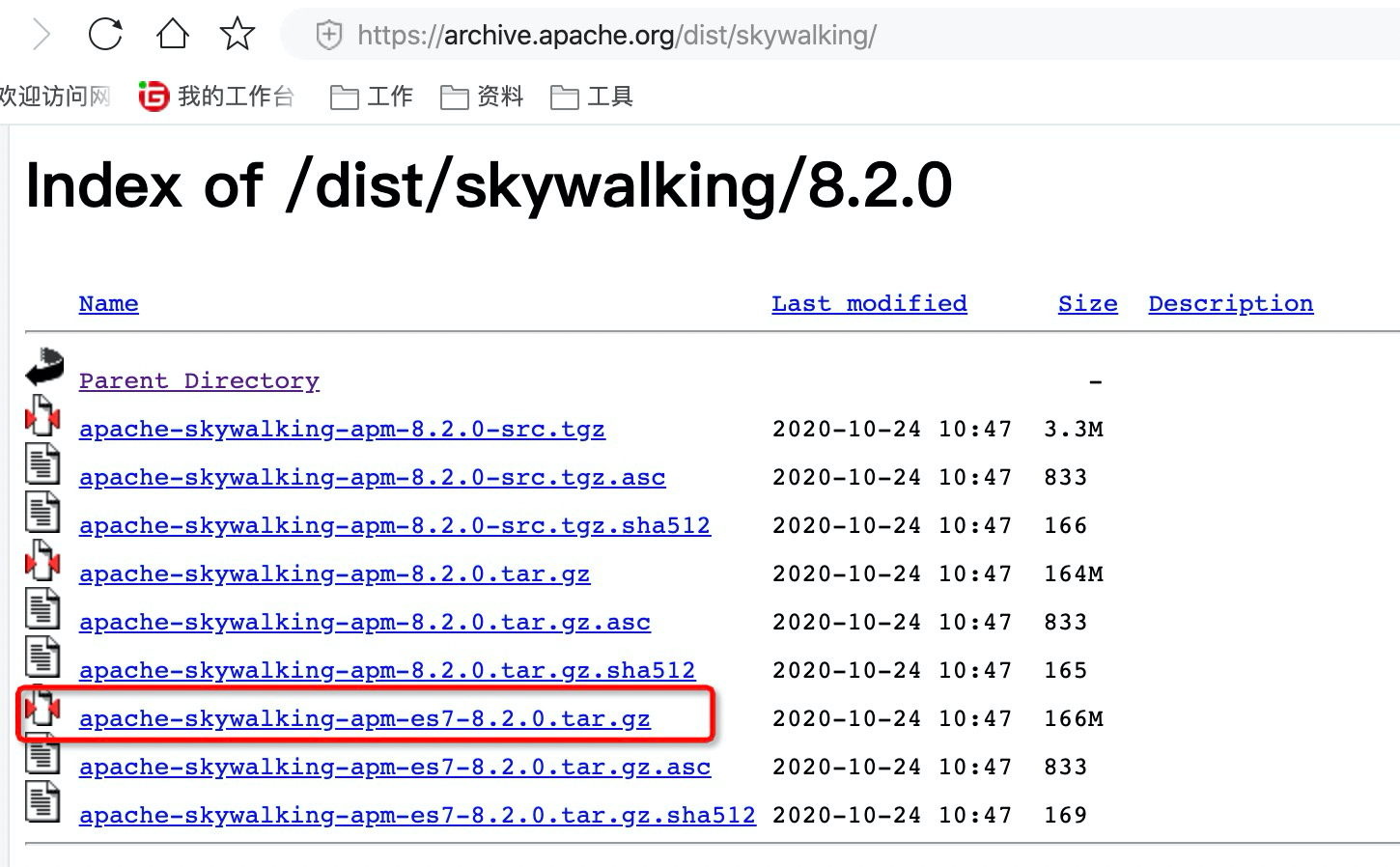Open apache-skywalking-apm-es7-8.2.0.tar.gz.sha512
This screenshot has height=867, width=1400.
pyautogui.click(x=417, y=815)
